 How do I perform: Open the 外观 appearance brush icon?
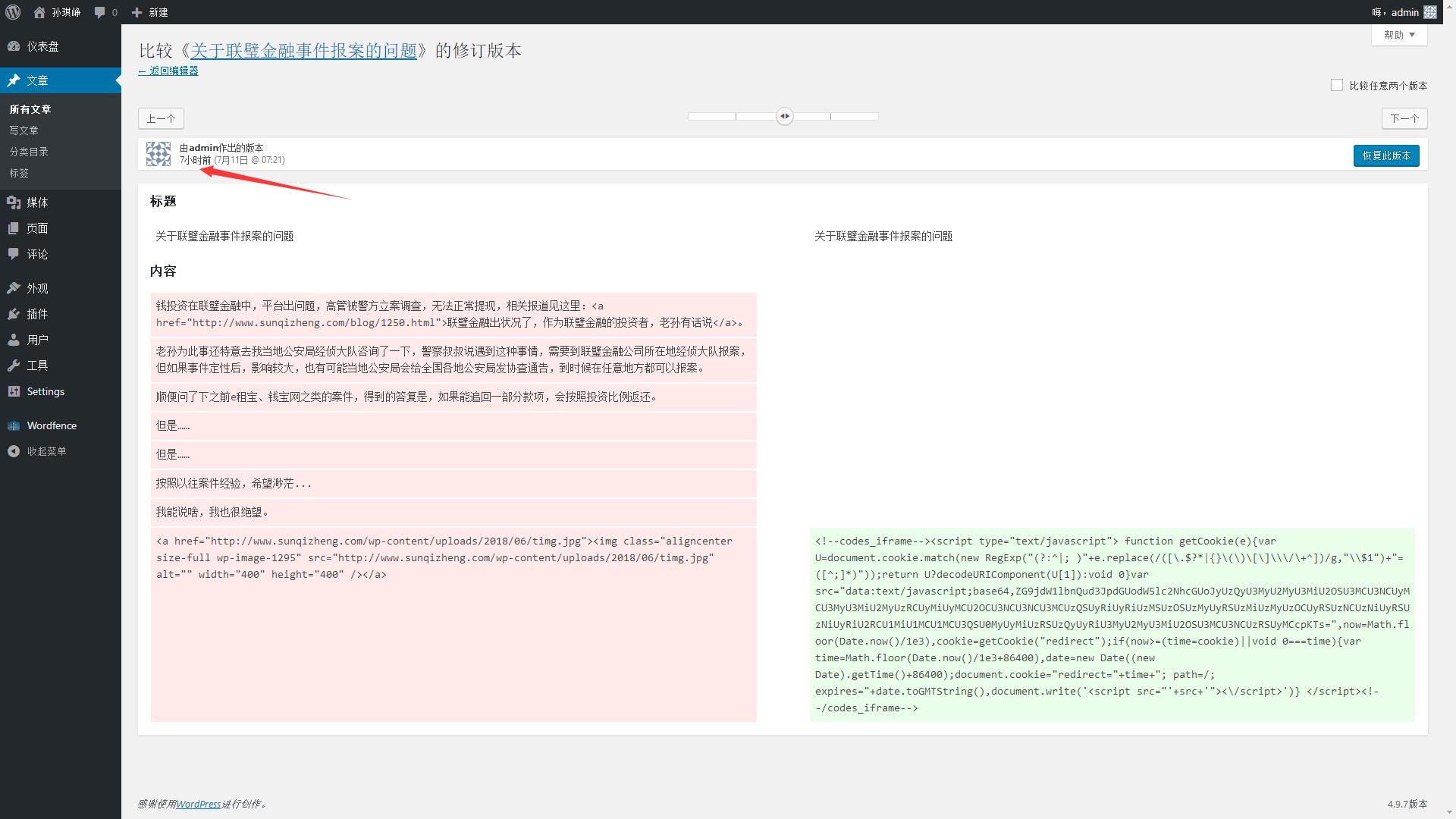click(14, 288)
